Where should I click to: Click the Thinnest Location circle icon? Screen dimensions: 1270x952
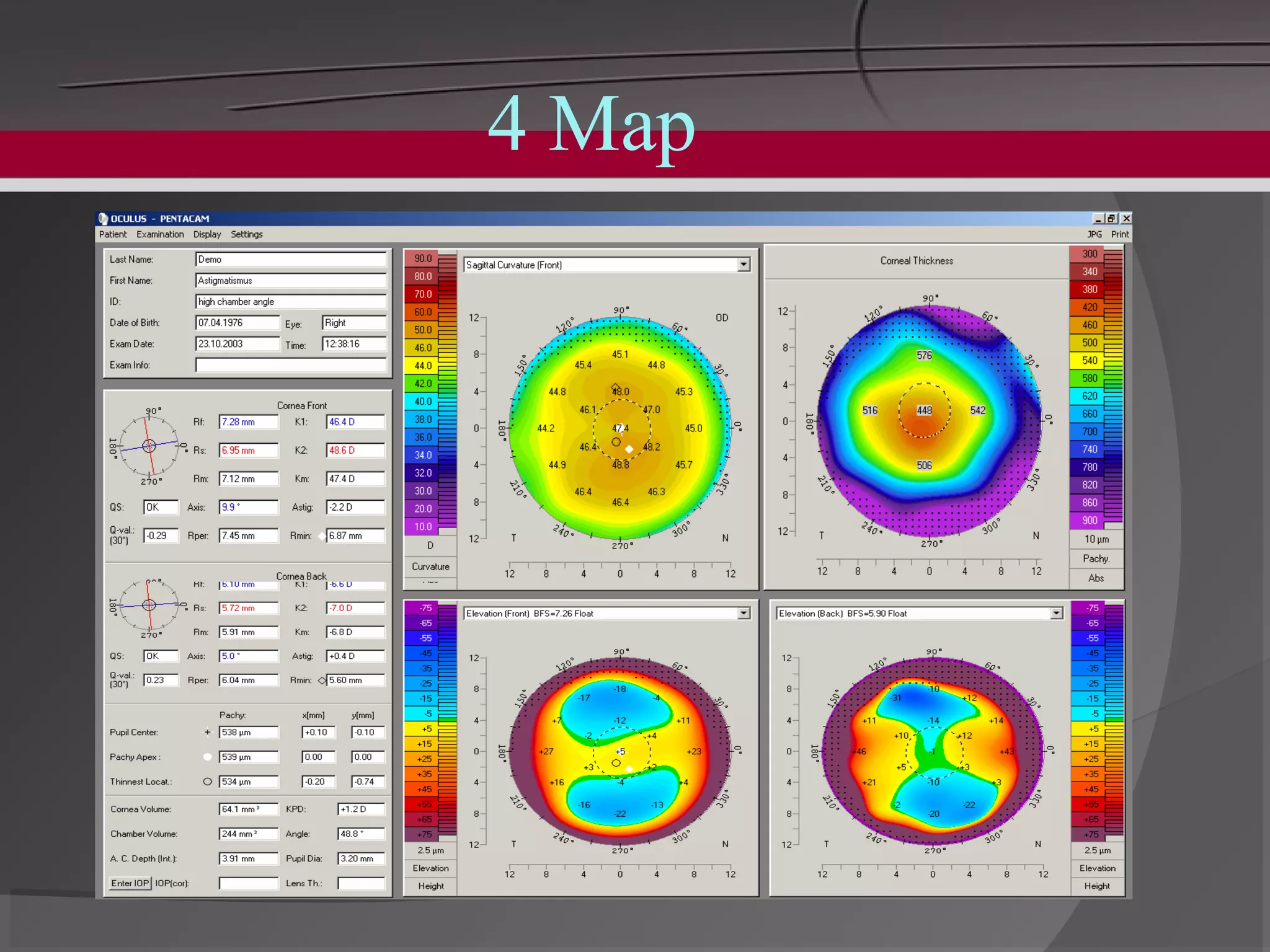point(208,782)
